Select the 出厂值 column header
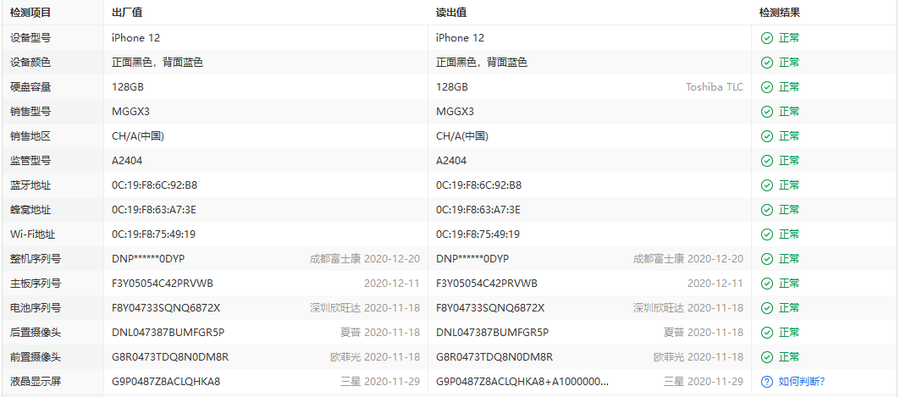Image resolution: width=900 pixels, height=397 pixels. pyautogui.click(x=127, y=13)
